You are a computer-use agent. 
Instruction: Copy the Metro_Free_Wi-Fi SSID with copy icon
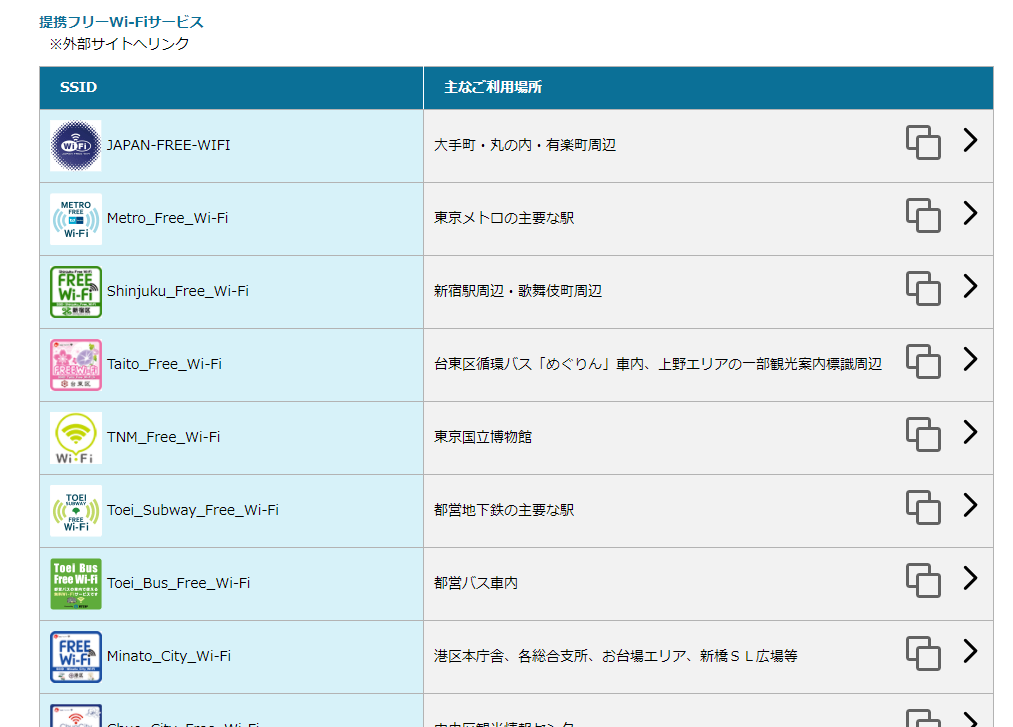(923, 215)
